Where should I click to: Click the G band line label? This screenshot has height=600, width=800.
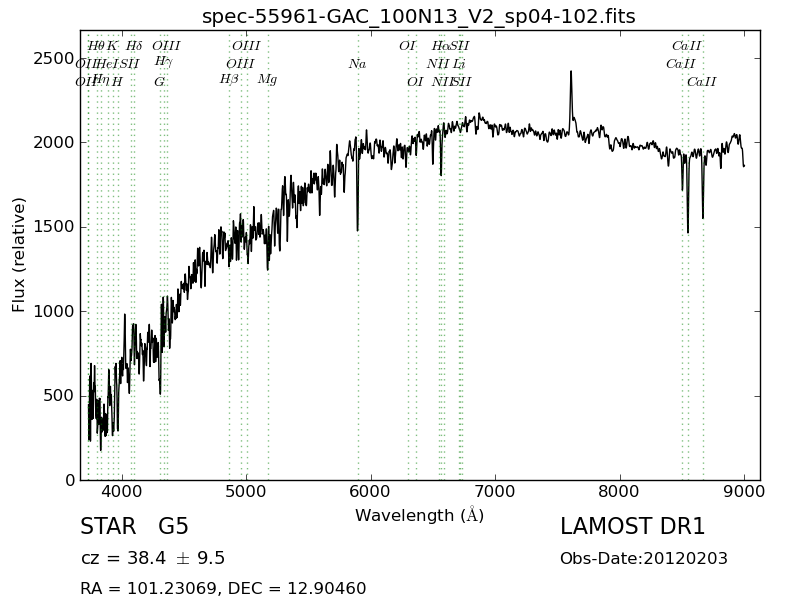pyautogui.click(x=160, y=82)
